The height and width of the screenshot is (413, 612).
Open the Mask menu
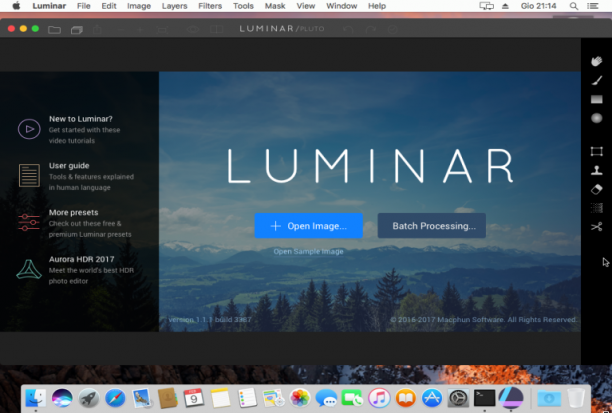click(x=275, y=6)
